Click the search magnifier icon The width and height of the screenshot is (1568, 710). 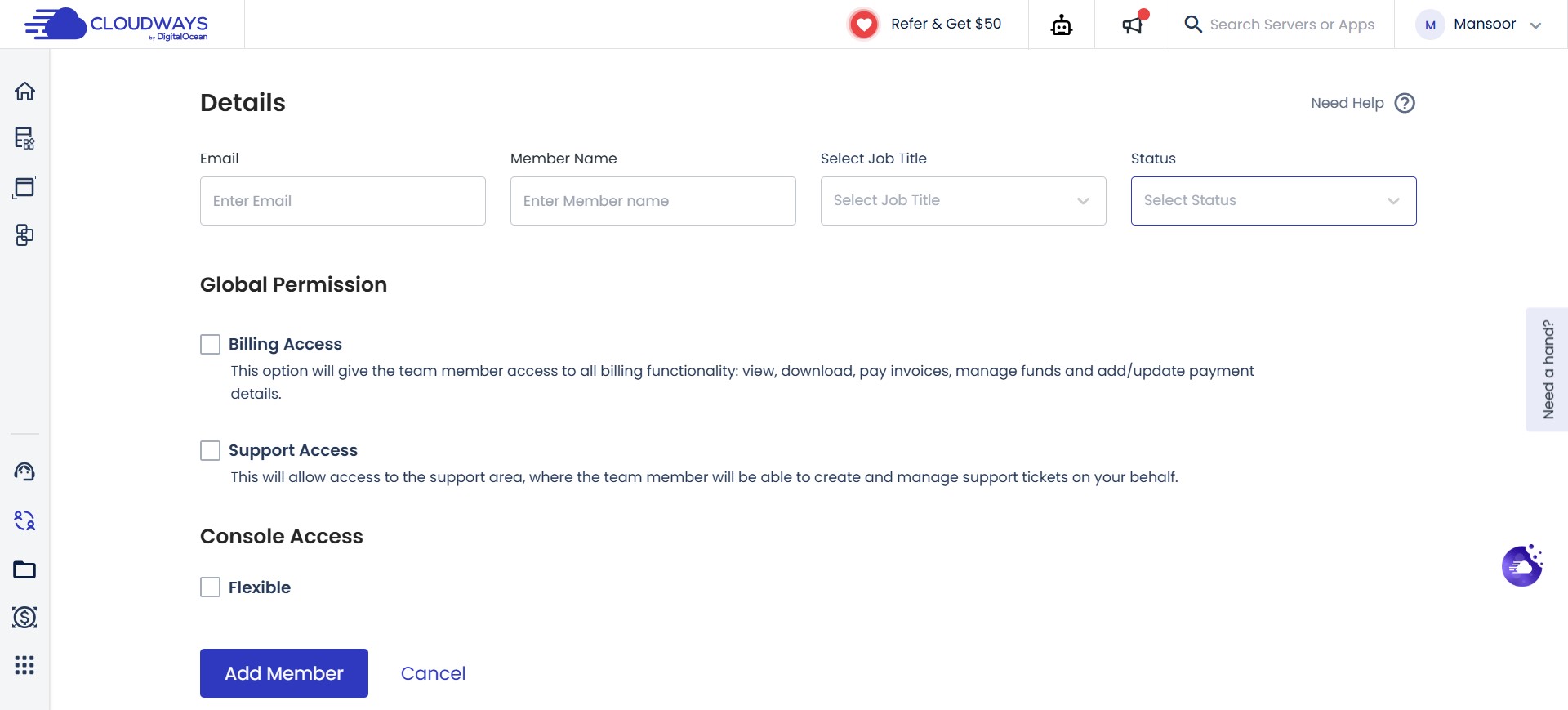click(x=1193, y=25)
